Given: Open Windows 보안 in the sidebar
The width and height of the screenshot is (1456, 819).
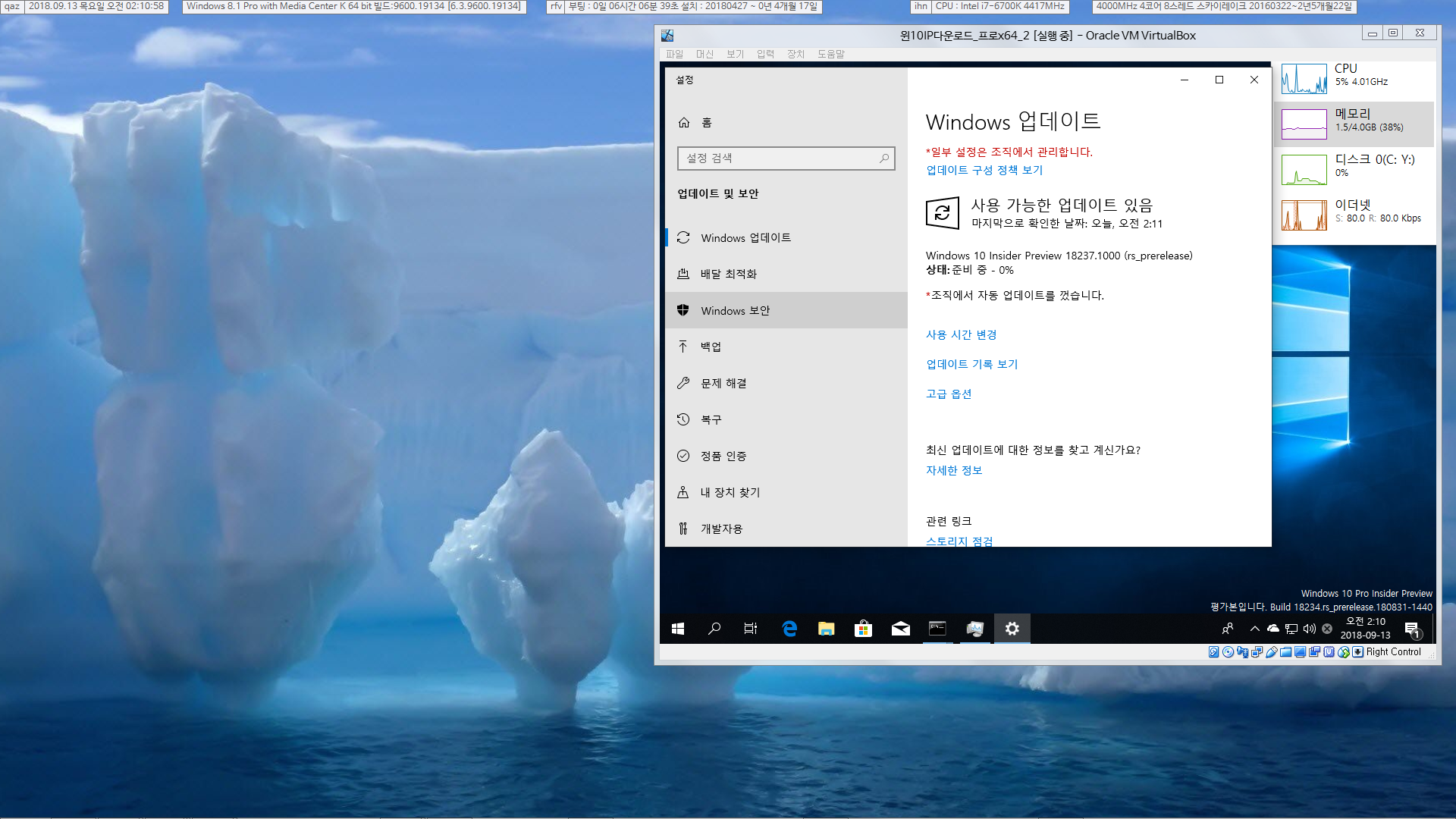Looking at the screenshot, I should pyautogui.click(x=786, y=310).
